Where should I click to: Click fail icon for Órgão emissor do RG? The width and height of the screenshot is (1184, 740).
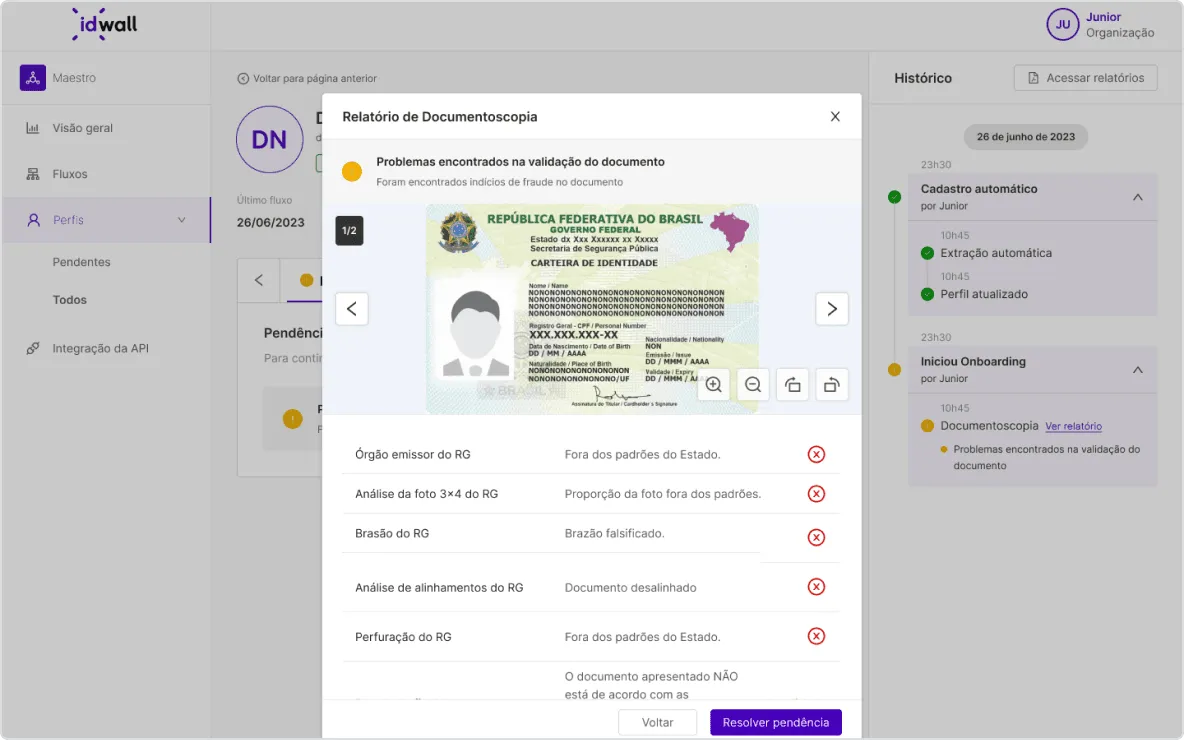pyautogui.click(x=816, y=455)
